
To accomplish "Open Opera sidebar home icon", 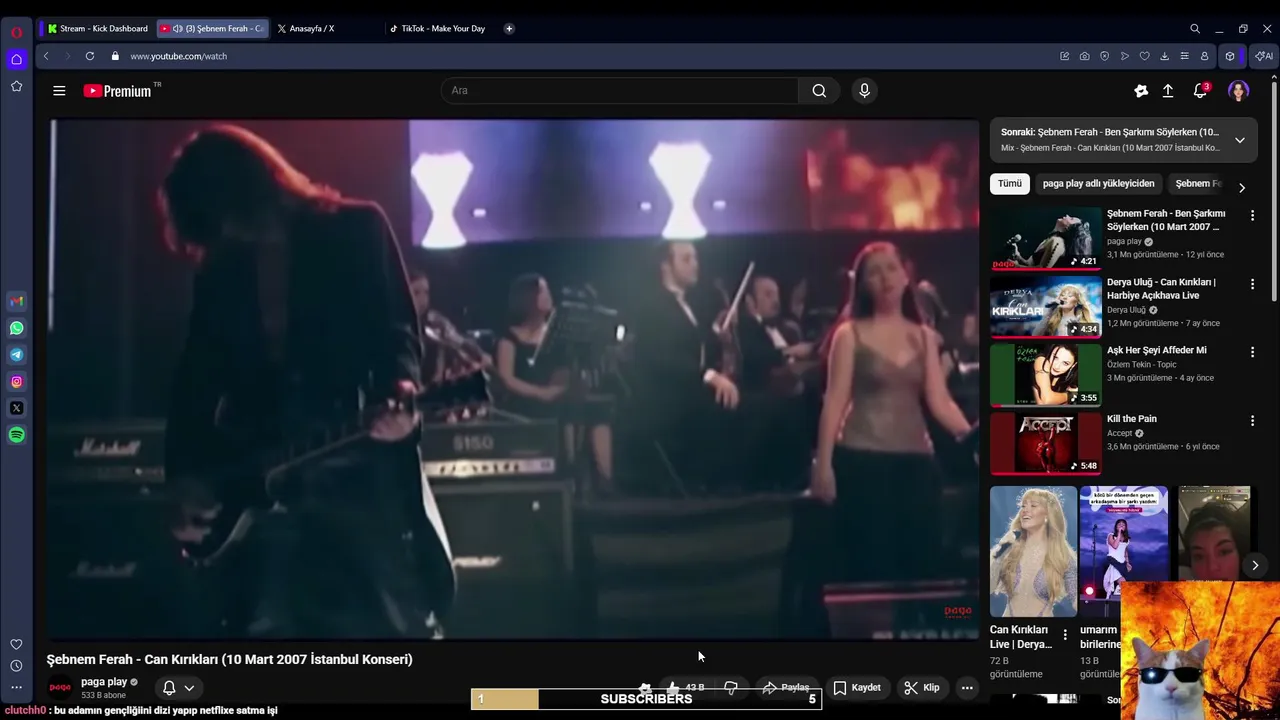I will click(x=16, y=59).
